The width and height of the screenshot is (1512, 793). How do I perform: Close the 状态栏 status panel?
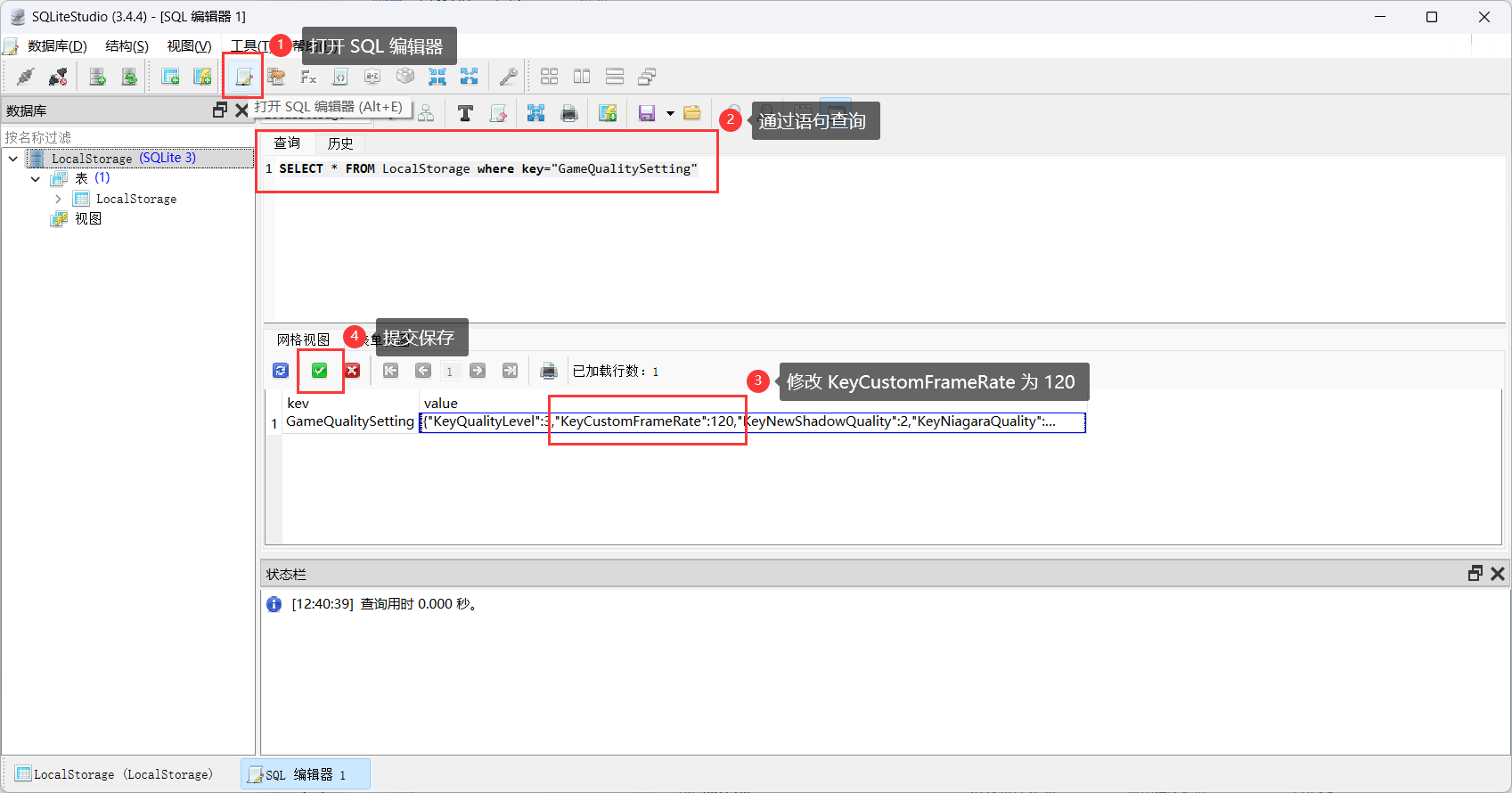[x=1497, y=573]
